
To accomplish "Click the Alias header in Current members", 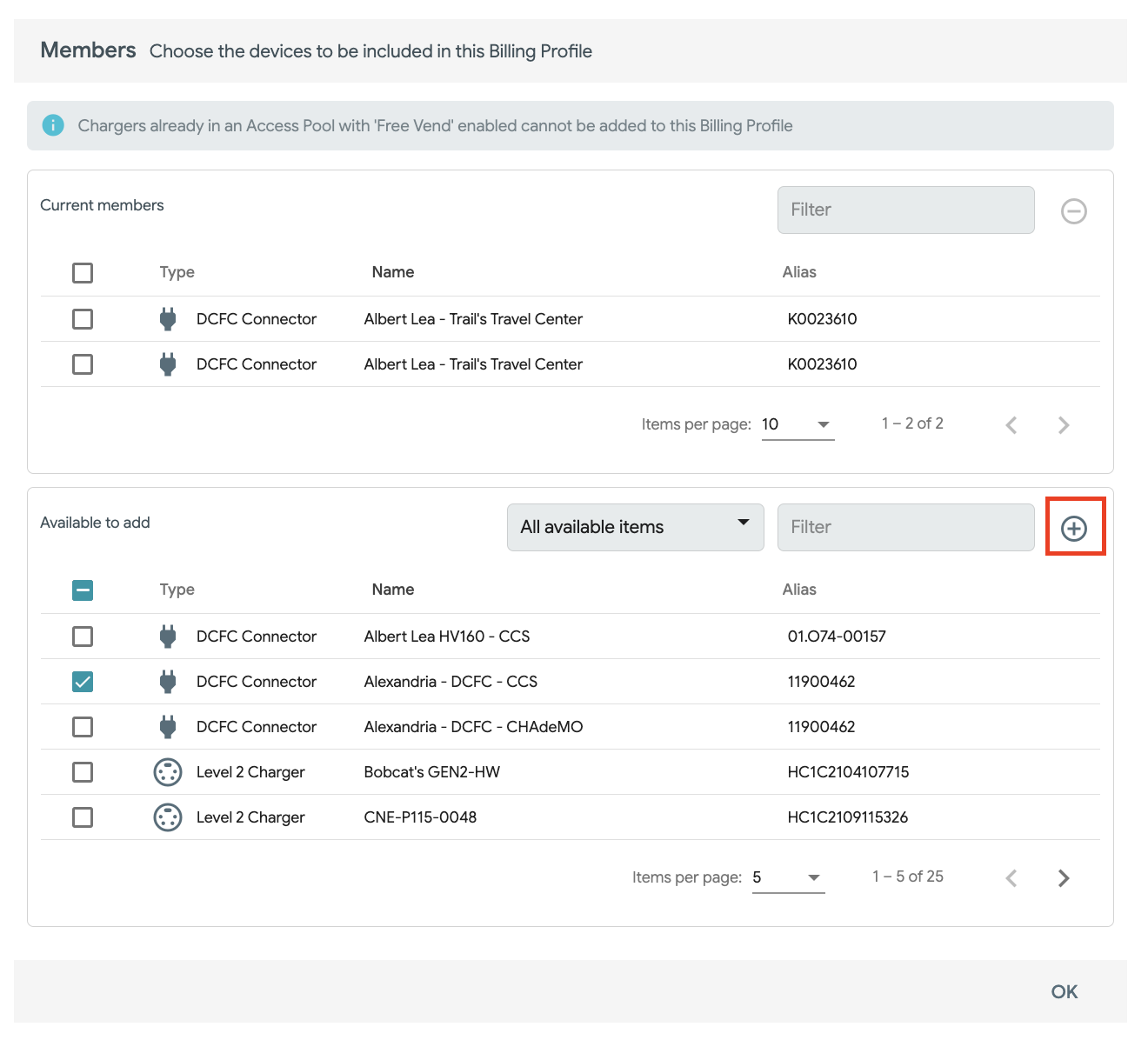I will coord(799,272).
